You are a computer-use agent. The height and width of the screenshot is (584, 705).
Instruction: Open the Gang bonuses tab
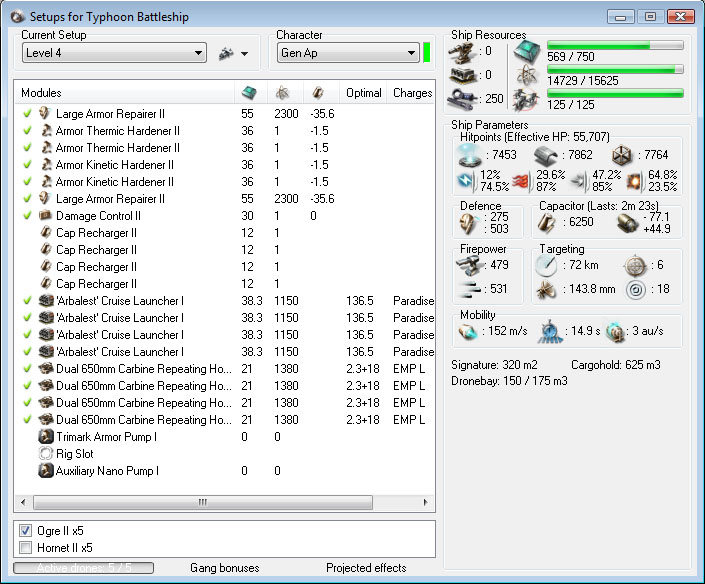224,568
